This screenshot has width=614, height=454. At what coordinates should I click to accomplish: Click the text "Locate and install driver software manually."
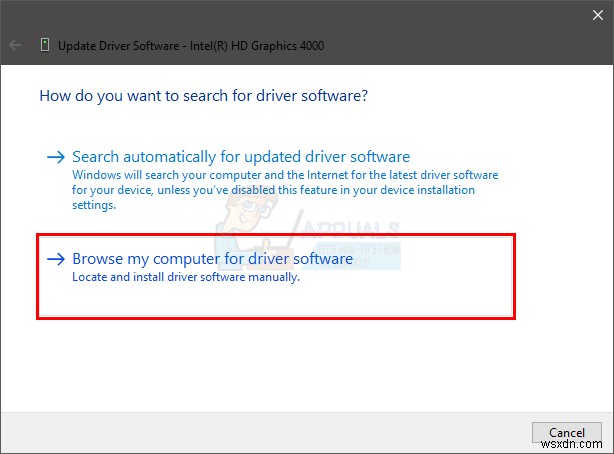186,277
